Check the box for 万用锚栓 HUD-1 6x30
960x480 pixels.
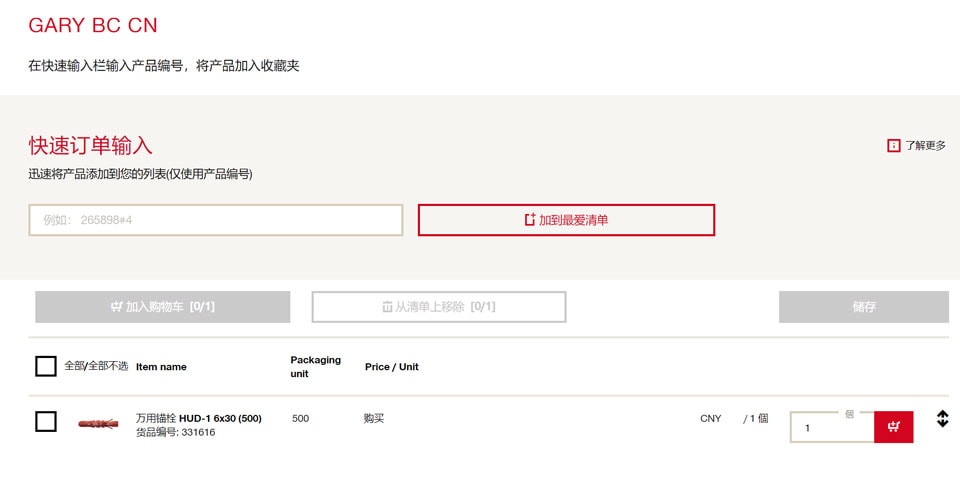pyautogui.click(x=46, y=422)
